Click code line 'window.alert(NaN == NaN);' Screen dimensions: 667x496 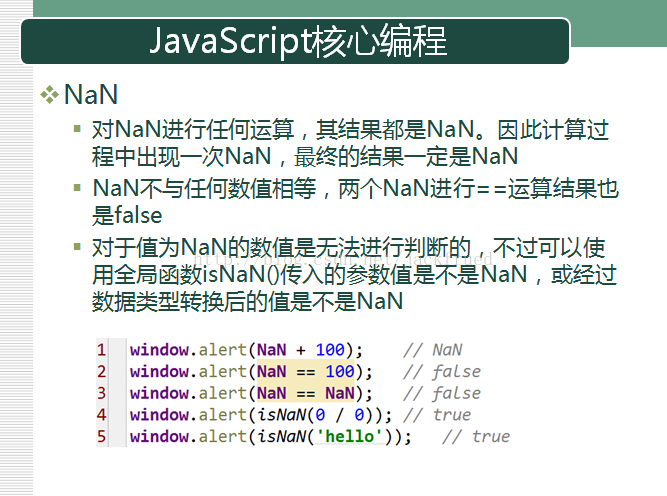point(251,393)
